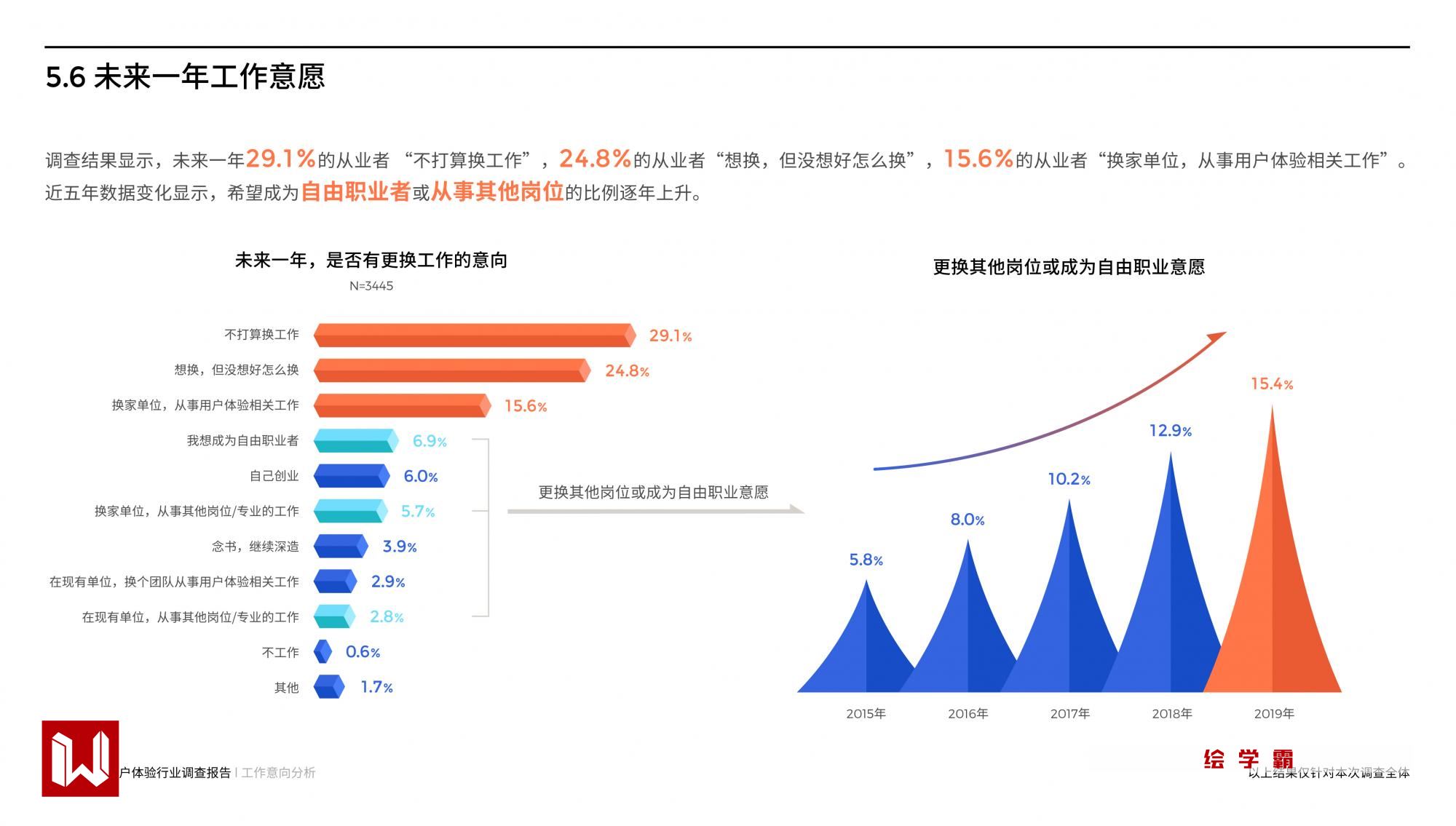The image size is (1456, 826).
Task: Click the 2017年 peak in chart
Action: [1069, 619]
